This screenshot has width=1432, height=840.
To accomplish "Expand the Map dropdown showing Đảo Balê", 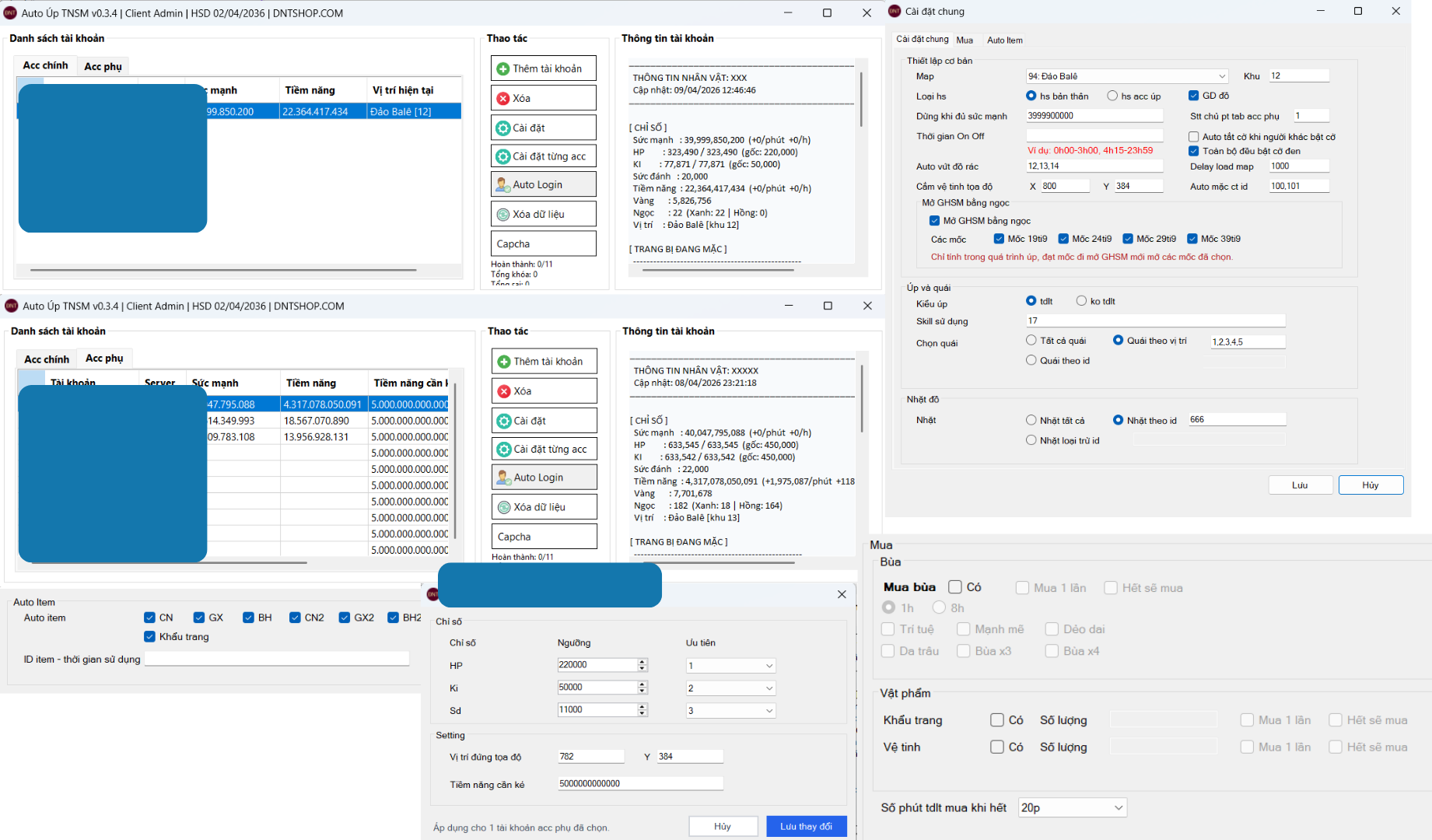I will (x=1222, y=76).
